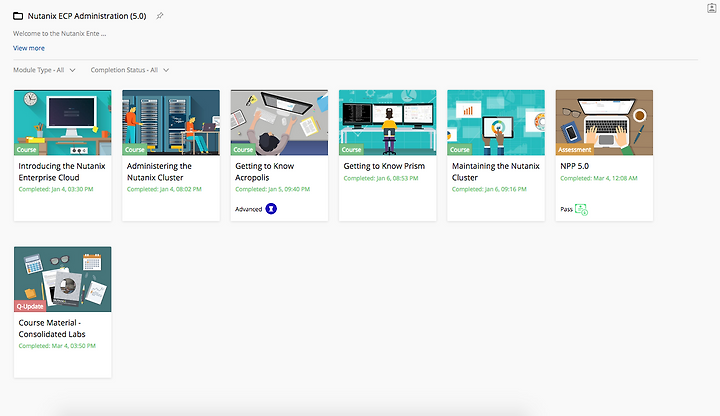Open Administering the Nutanix Cluster thumbnail
Image resolution: width=720 pixels, height=416 pixels.
(171, 123)
